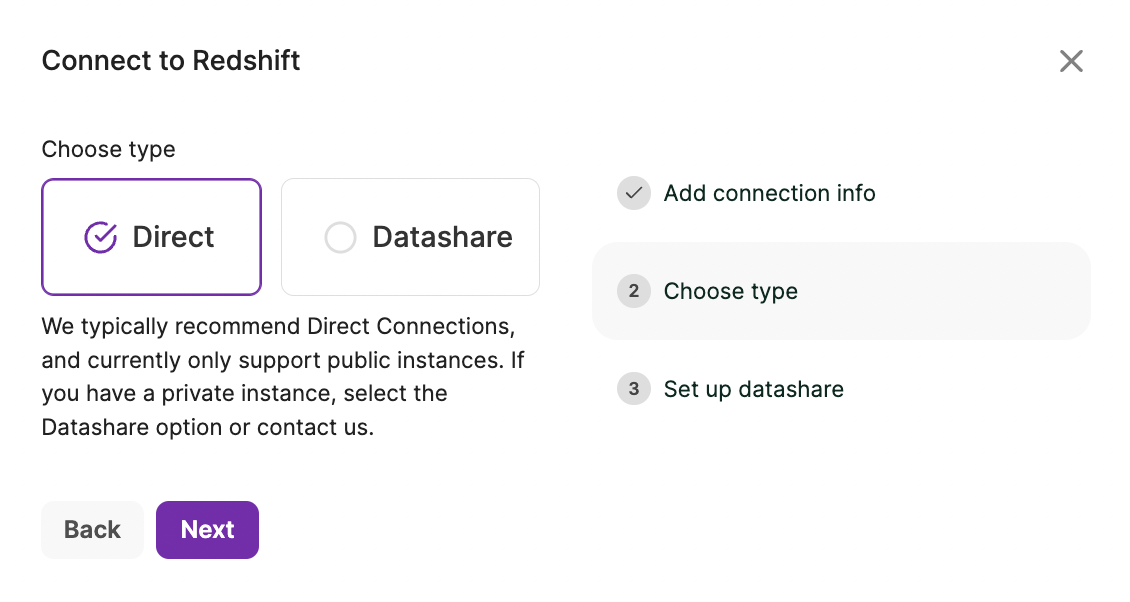This screenshot has width=1130, height=602.
Task: Click the Choose type heading above the options
Action: click(108, 149)
